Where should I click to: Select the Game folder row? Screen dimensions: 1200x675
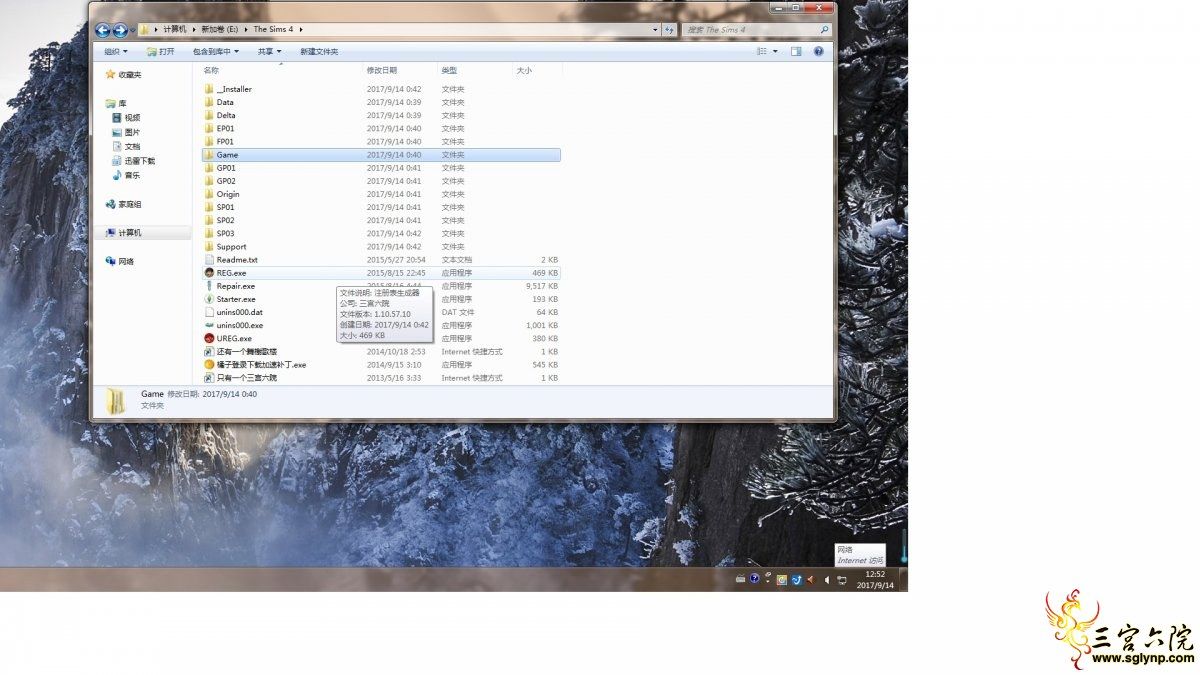[x=380, y=155]
